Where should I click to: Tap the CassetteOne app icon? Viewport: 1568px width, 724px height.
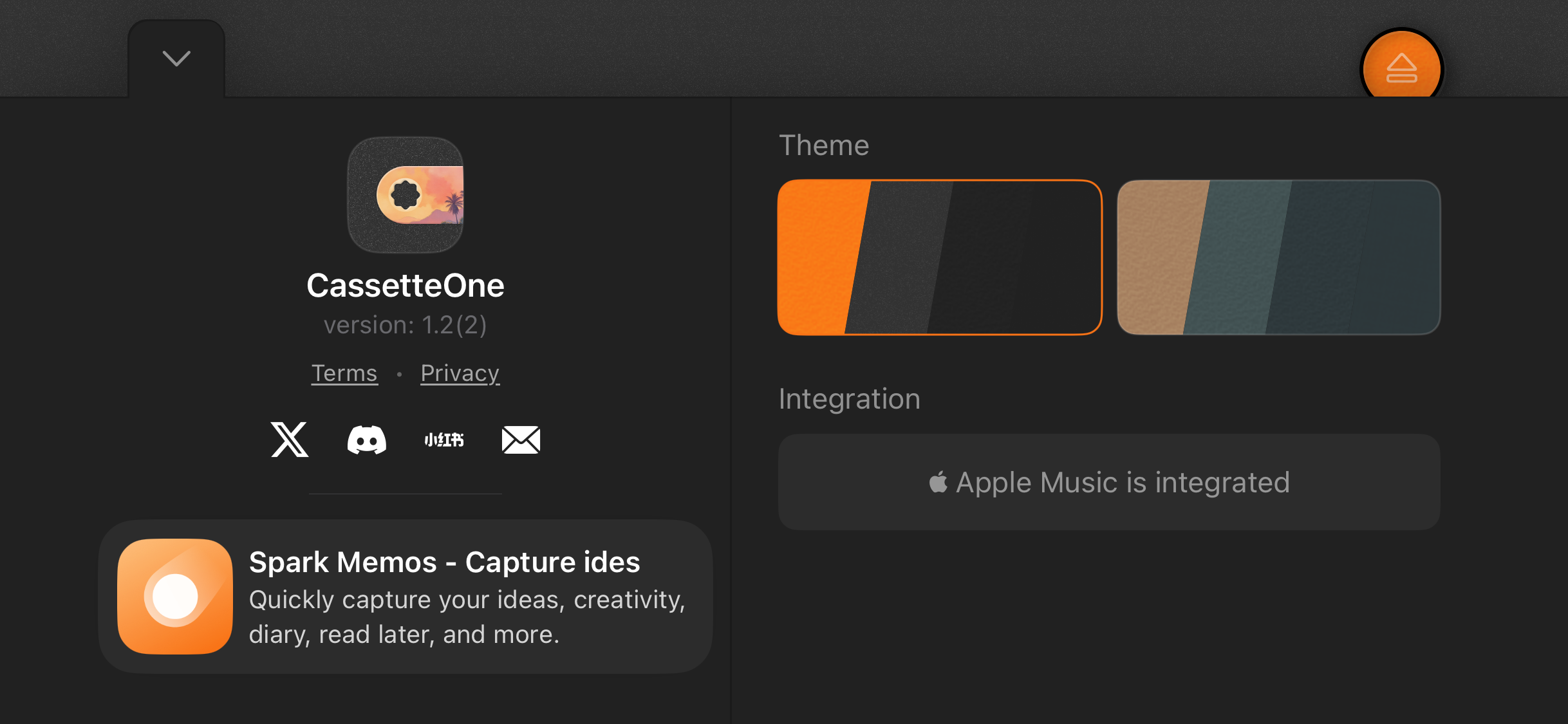point(406,194)
